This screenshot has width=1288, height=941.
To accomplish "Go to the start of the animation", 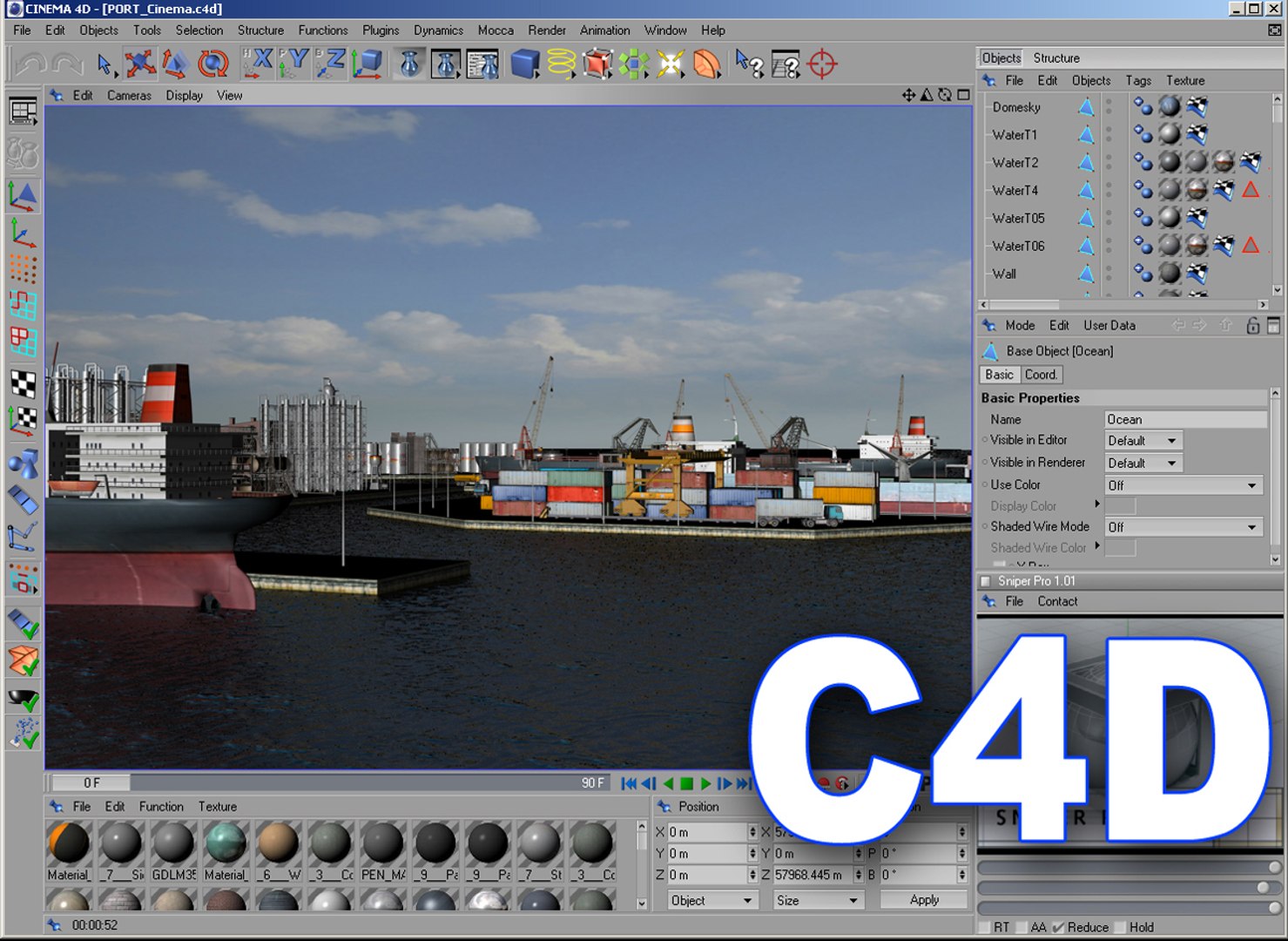I will [629, 783].
